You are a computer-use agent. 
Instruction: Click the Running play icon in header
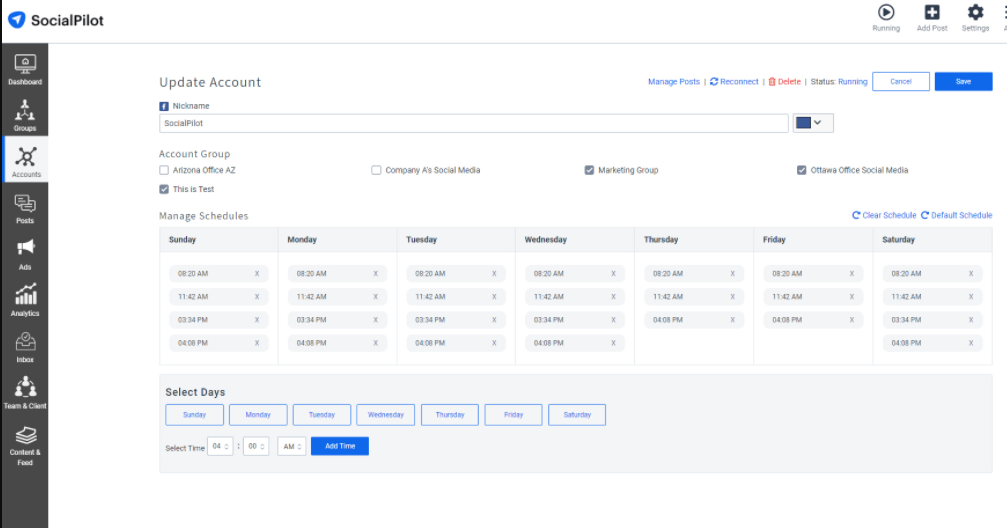point(886,13)
